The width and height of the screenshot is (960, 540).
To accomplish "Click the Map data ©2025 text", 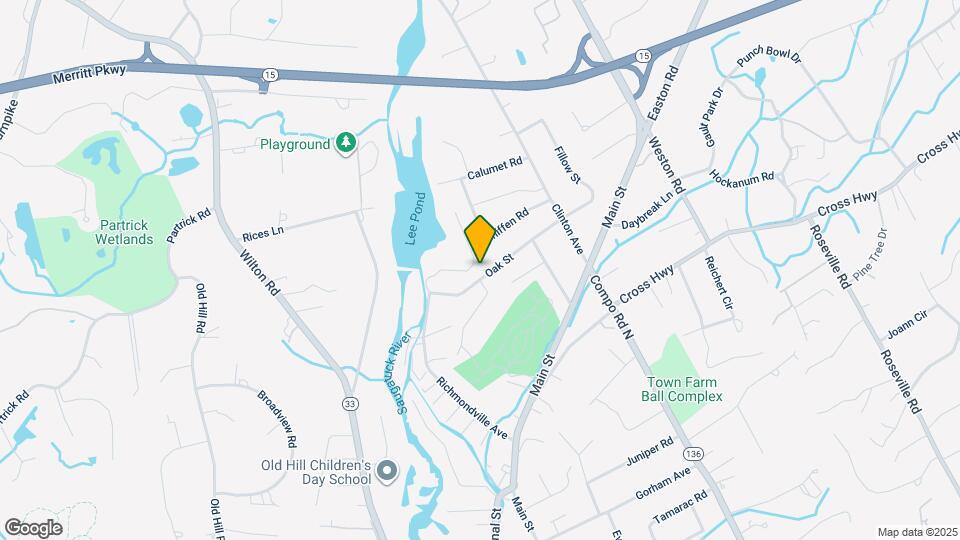I will point(917,533).
